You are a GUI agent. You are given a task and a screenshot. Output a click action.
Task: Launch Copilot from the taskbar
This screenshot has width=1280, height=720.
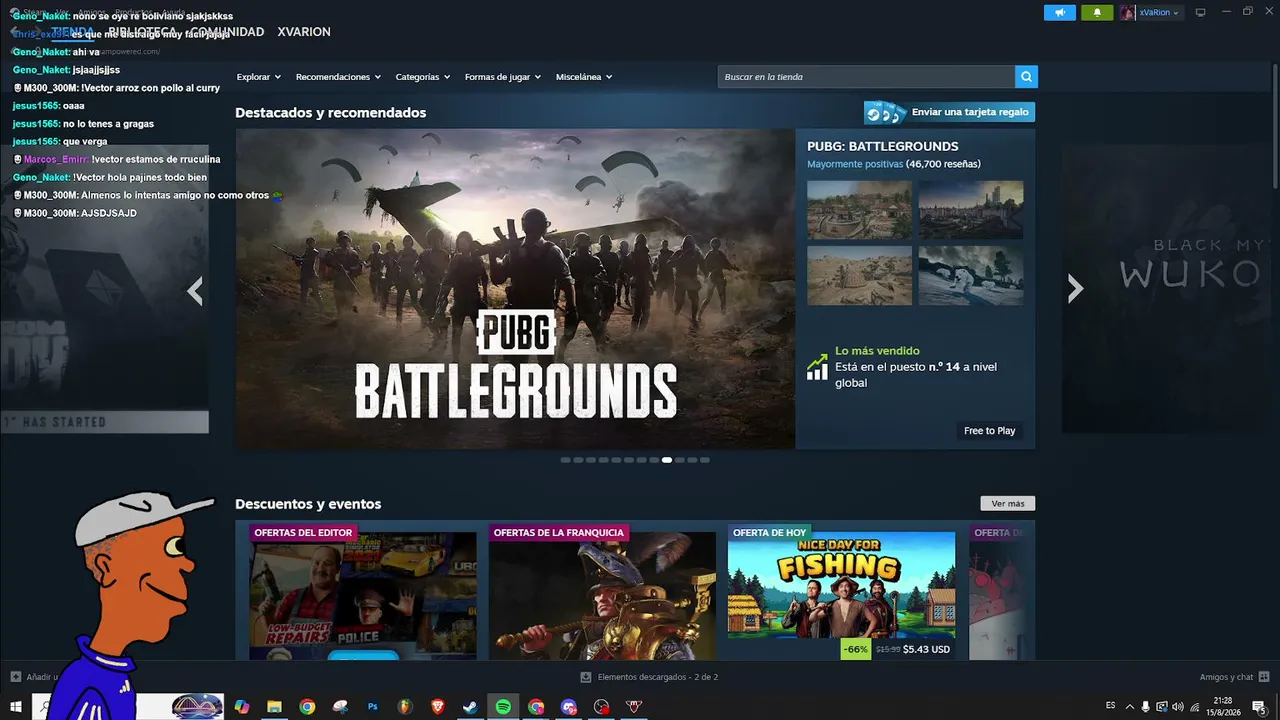(241, 707)
